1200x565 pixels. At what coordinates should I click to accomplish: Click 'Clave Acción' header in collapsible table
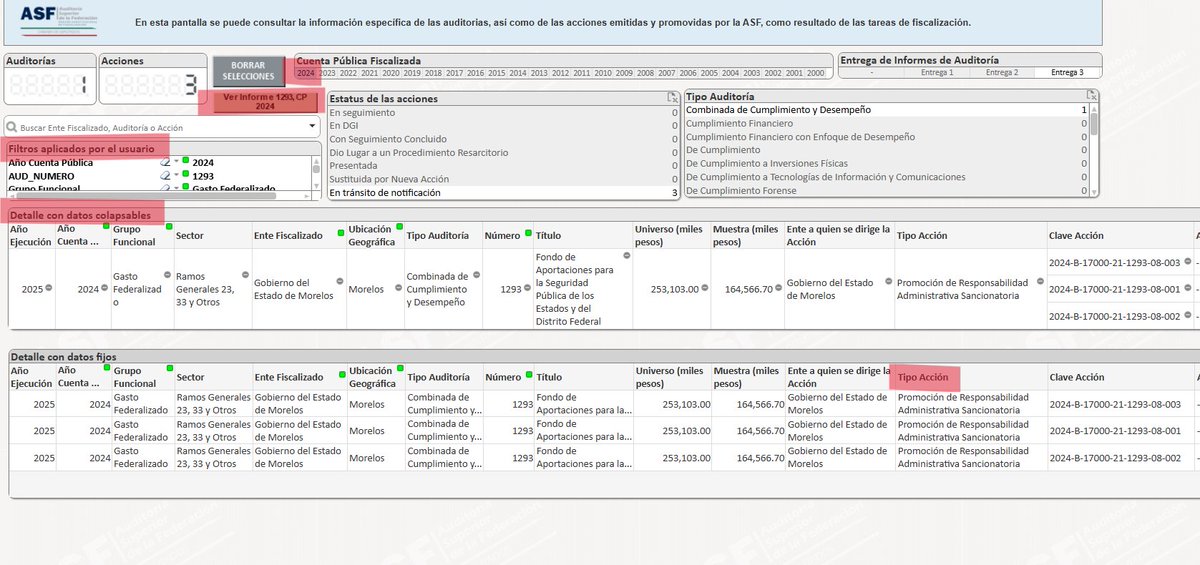pos(1077,235)
